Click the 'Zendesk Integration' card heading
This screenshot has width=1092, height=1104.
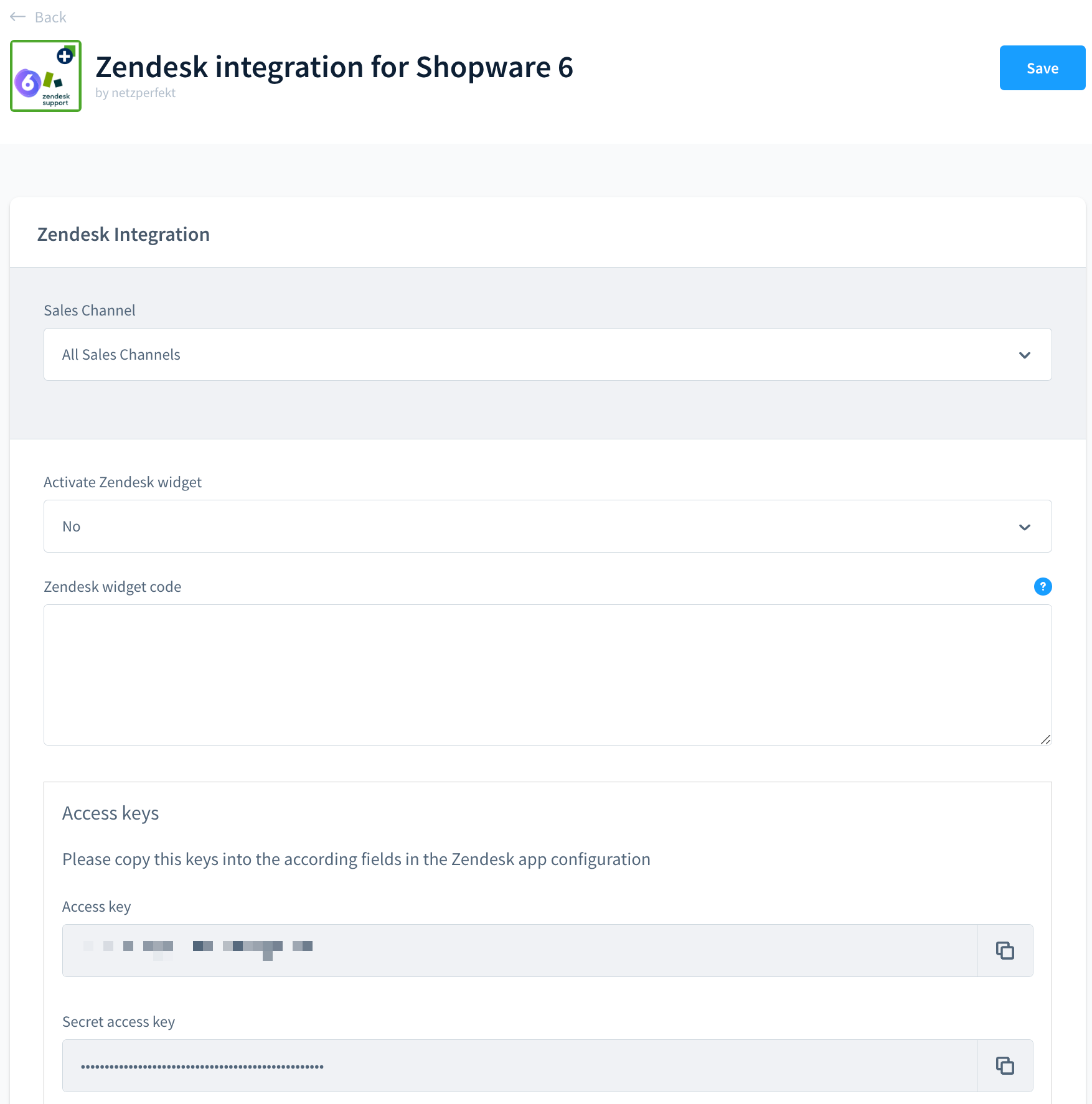click(x=123, y=234)
